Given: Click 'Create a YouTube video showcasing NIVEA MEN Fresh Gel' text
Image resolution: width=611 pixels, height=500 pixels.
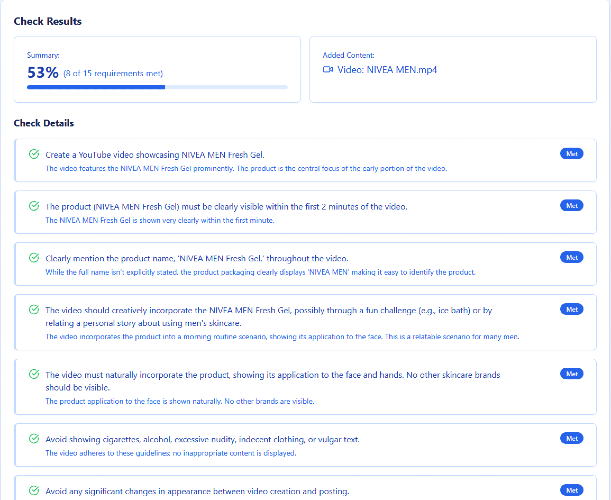Looking at the screenshot, I should click(155, 155).
